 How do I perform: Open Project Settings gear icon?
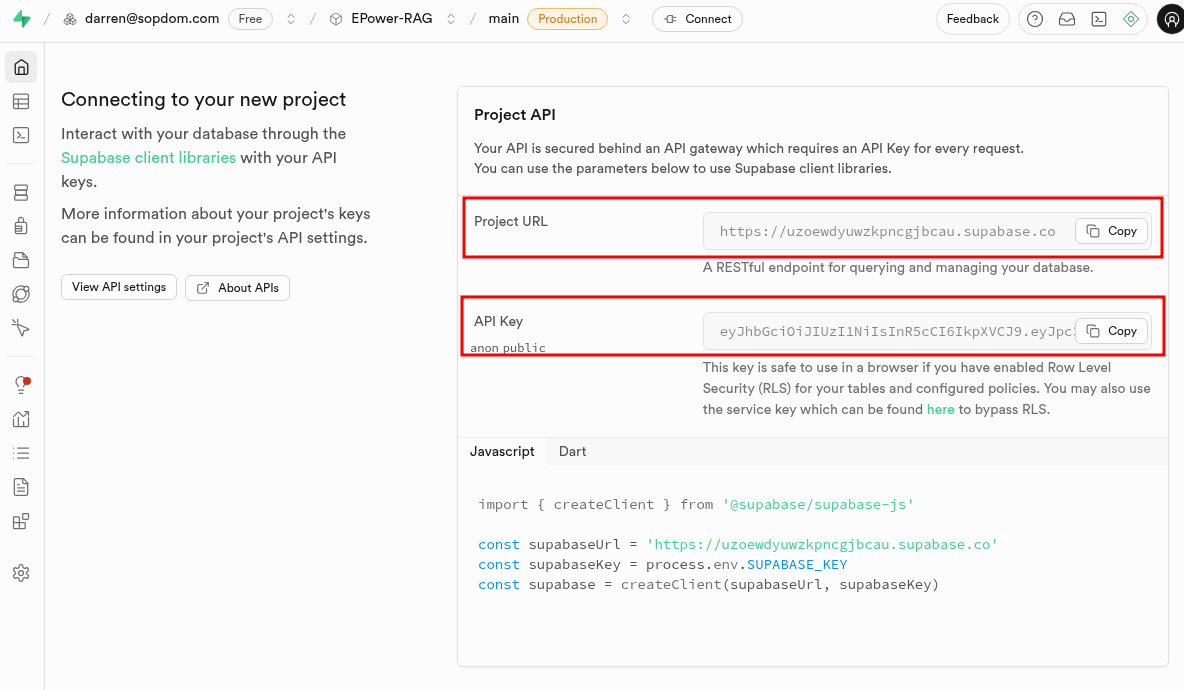pyautogui.click(x=21, y=573)
